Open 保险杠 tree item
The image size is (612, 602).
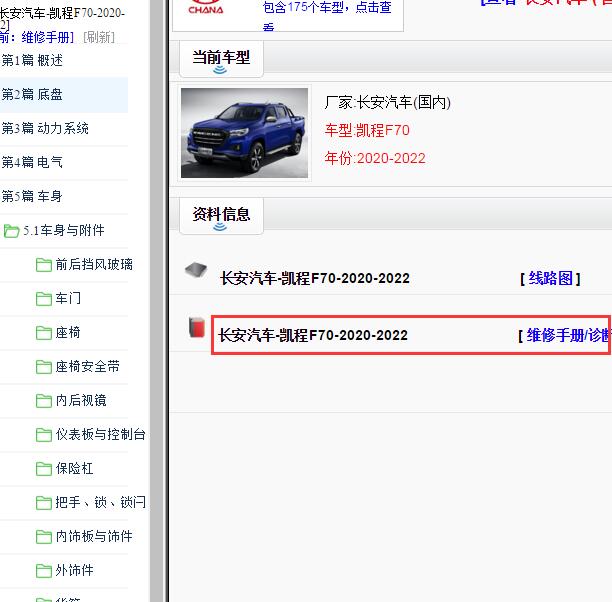[74, 468]
